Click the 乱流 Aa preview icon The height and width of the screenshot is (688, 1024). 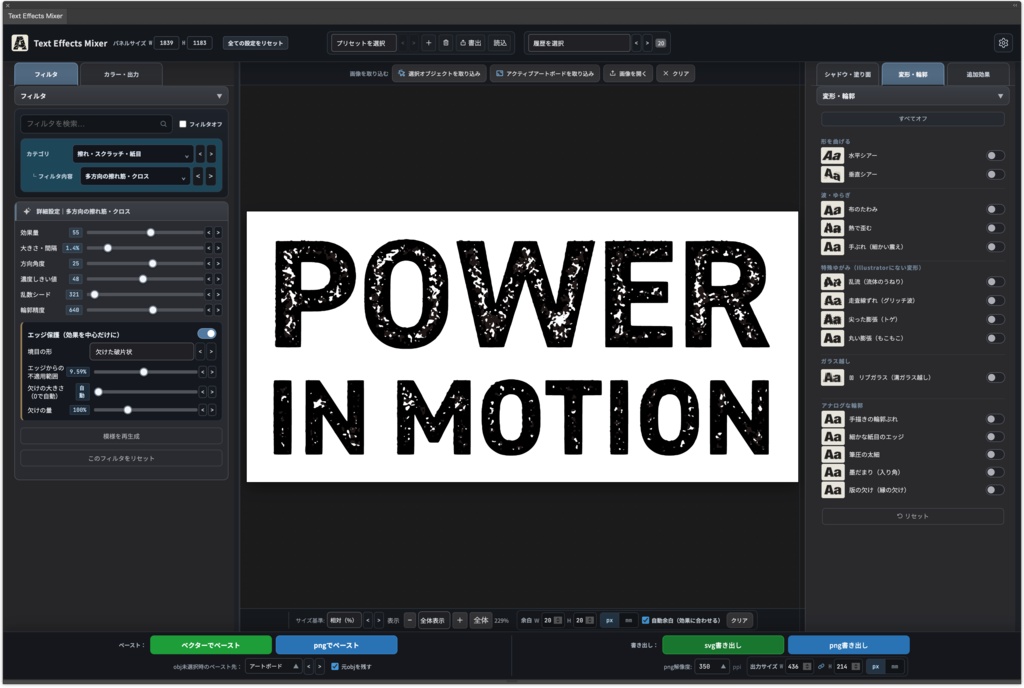click(x=832, y=282)
